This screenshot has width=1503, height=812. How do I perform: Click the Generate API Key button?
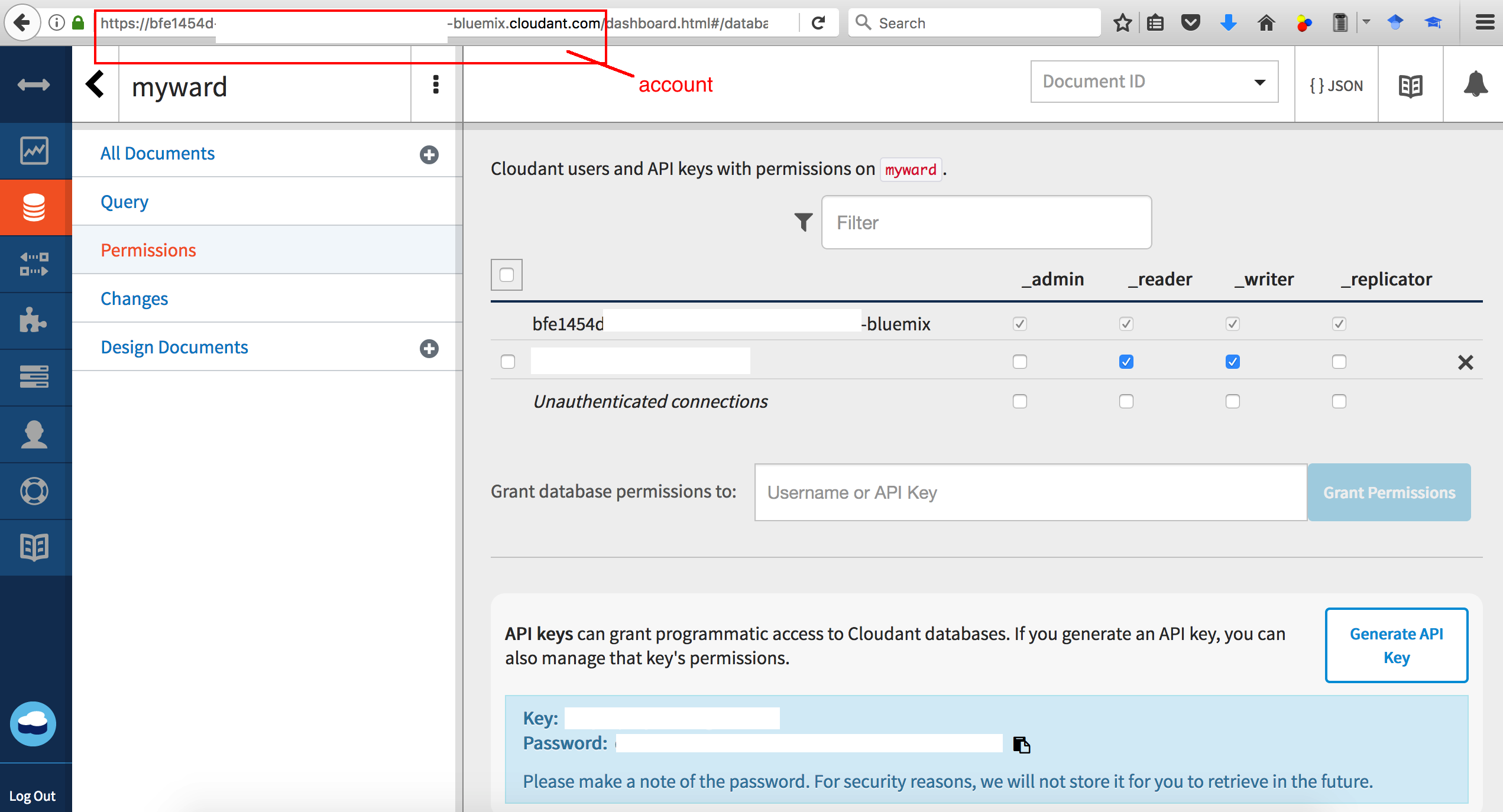tap(1396, 645)
